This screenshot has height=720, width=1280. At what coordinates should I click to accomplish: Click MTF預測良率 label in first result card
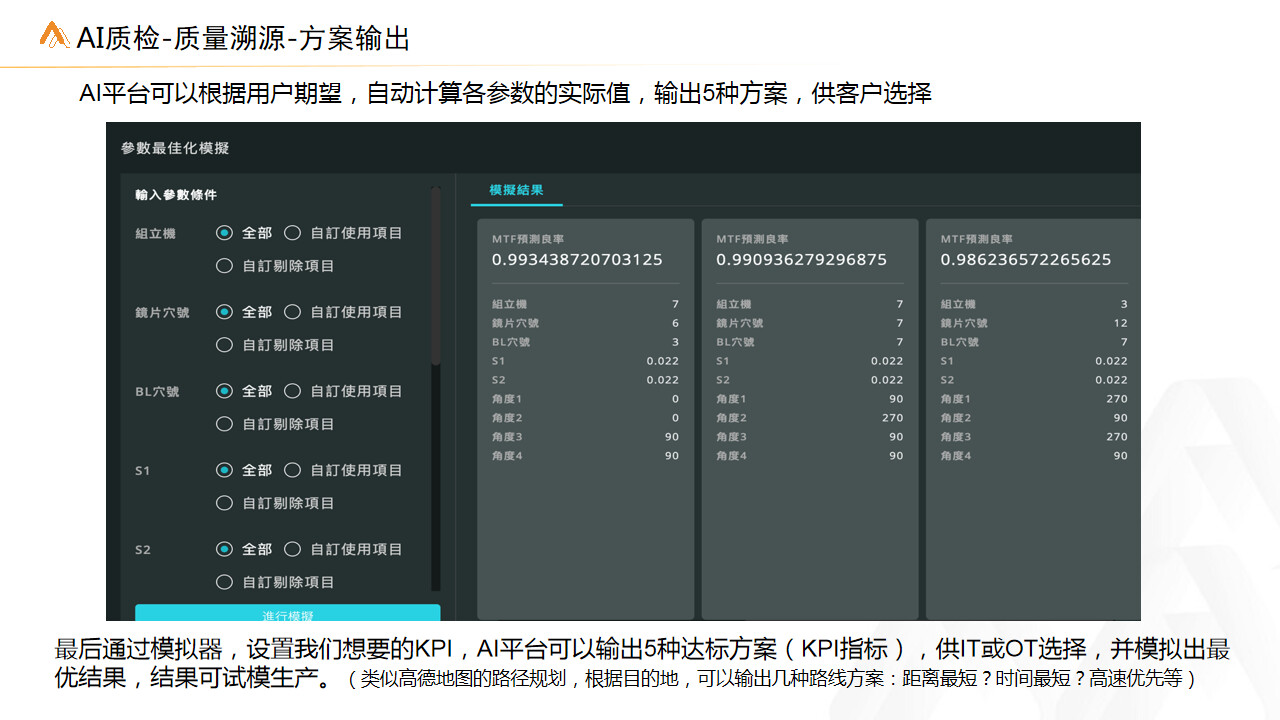(x=528, y=240)
